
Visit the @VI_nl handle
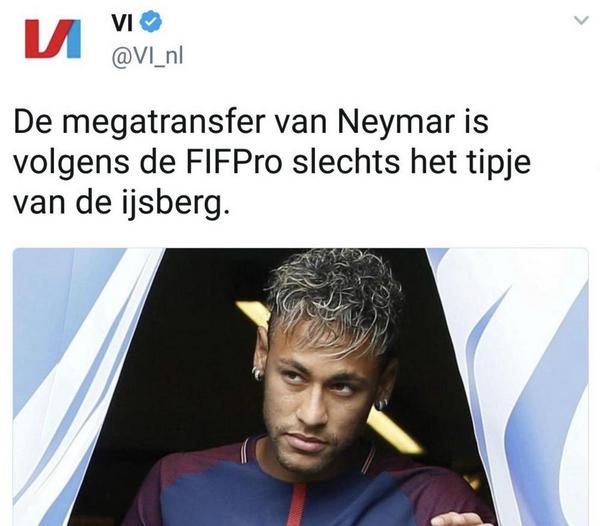(x=147, y=56)
